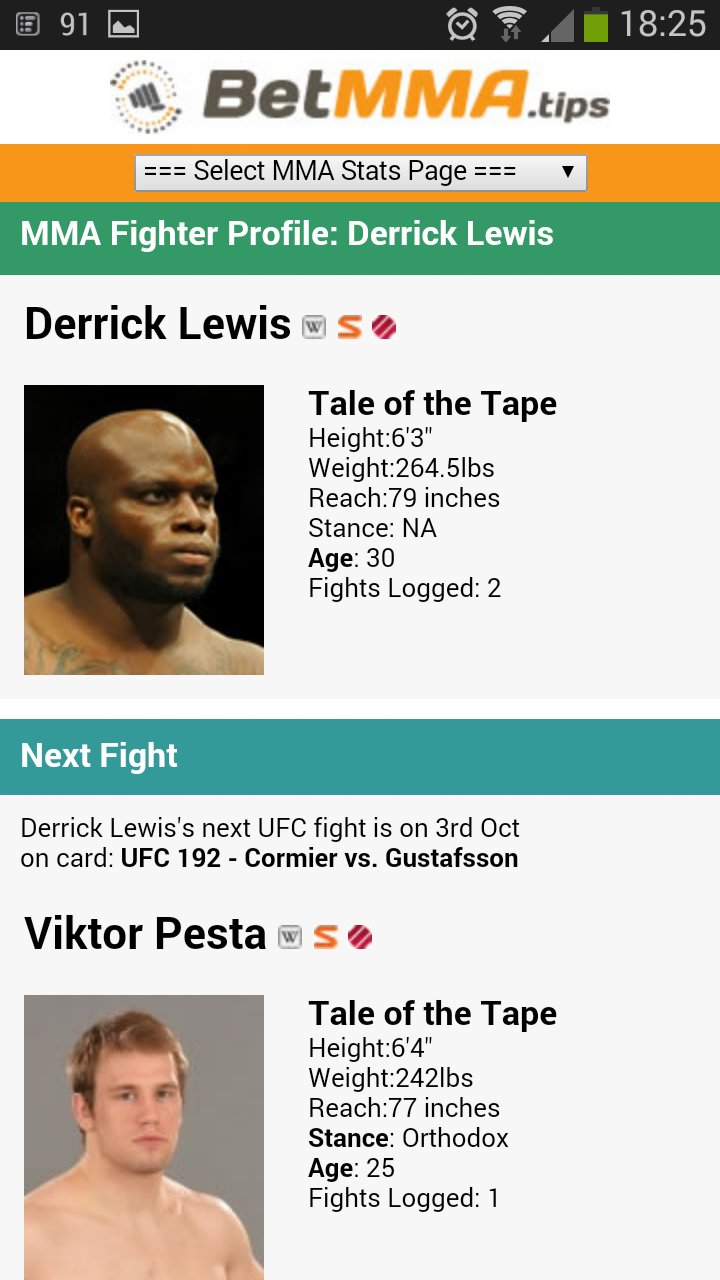Viewport: 720px width, 1280px height.
Task: Open Derrick Lewis's Tapology icon
Action: pos(385,325)
